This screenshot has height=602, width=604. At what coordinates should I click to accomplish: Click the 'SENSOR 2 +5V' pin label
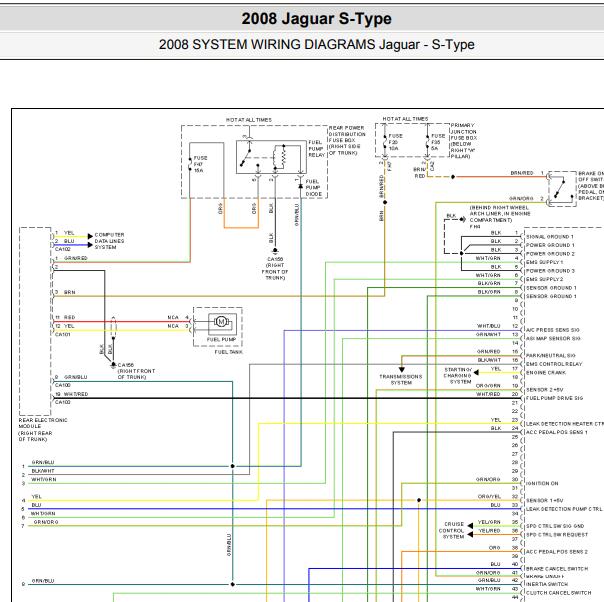[x=545, y=390]
